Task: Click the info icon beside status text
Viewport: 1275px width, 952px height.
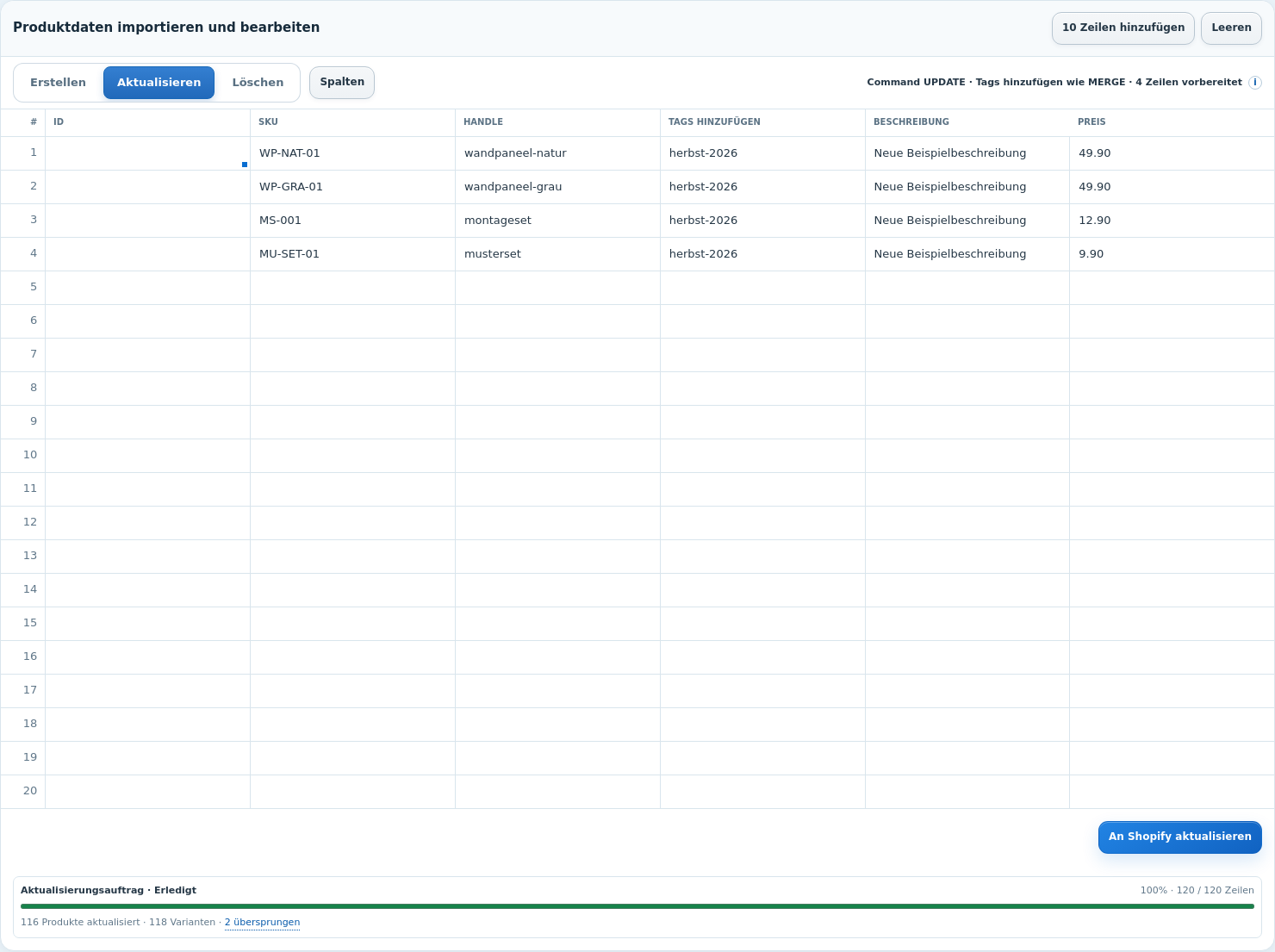Action: coord(1255,83)
